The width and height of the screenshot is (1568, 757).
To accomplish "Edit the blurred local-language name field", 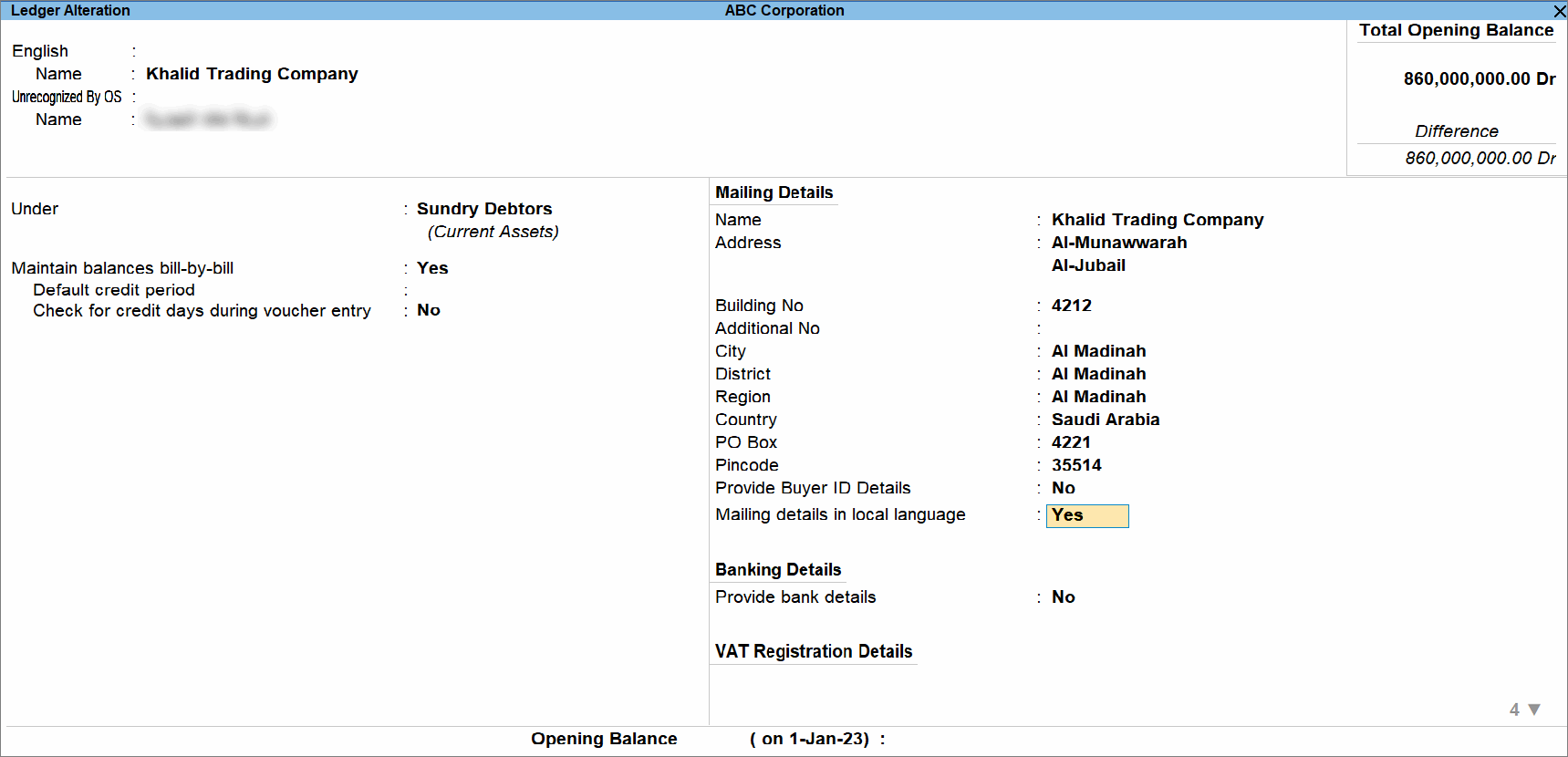I will [x=209, y=119].
